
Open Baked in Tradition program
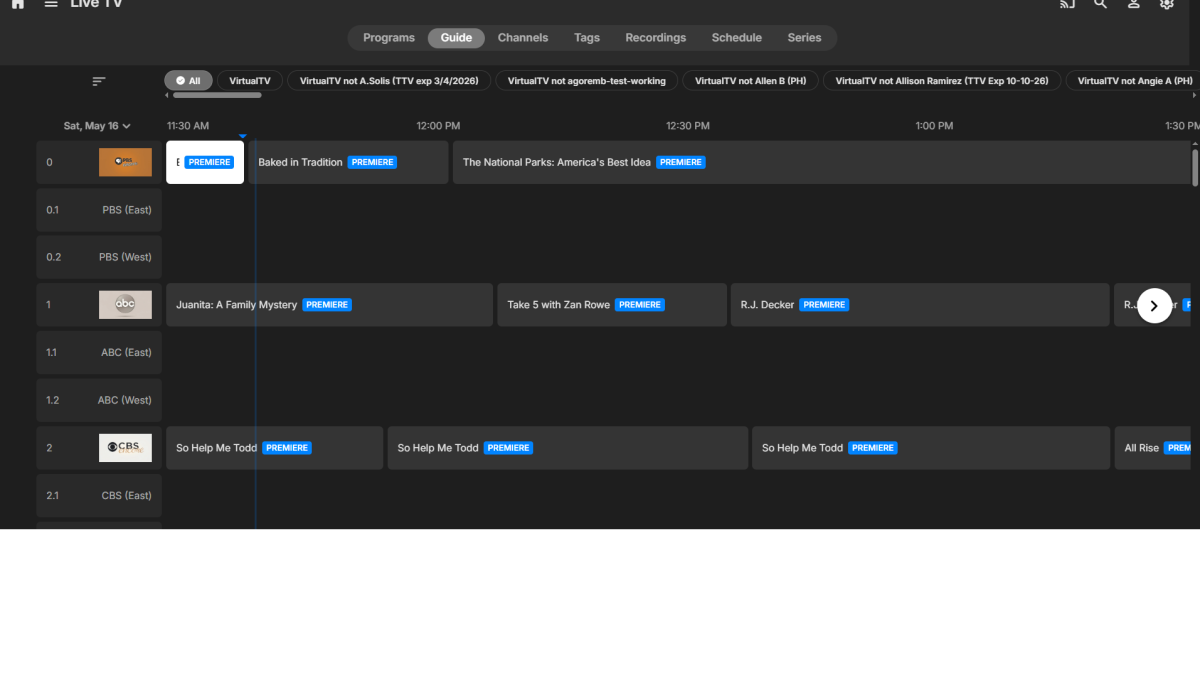click(x=348, y=162)
